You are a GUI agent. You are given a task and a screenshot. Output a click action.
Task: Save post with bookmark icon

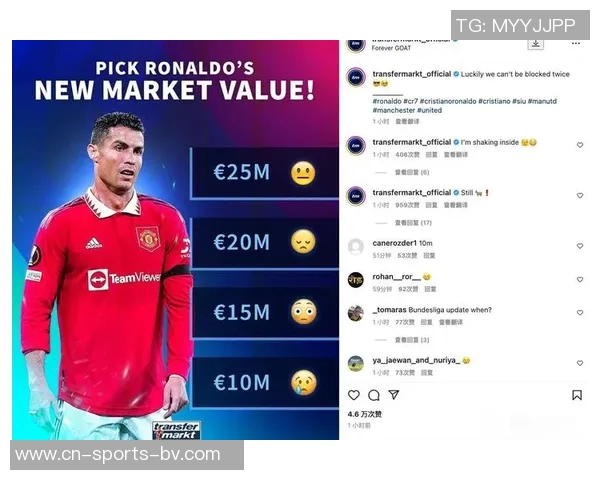click(x=577, y=395)
